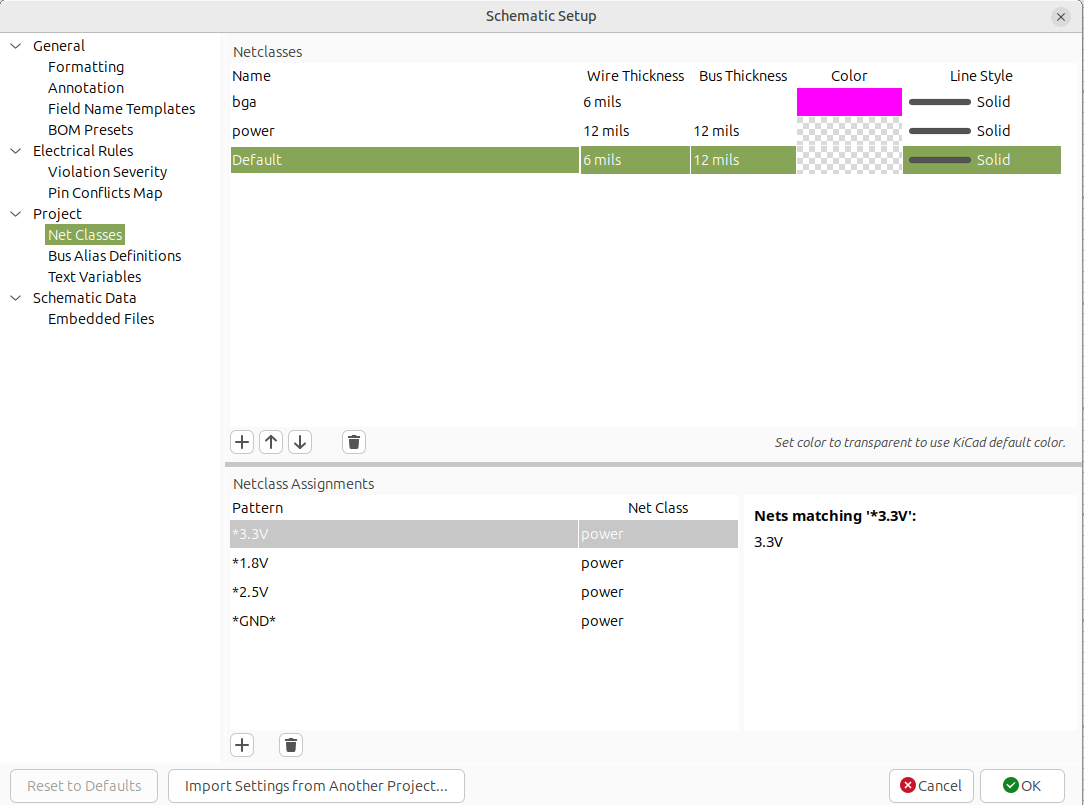Delete selected netclass assignment pattern

coord(291,745)
